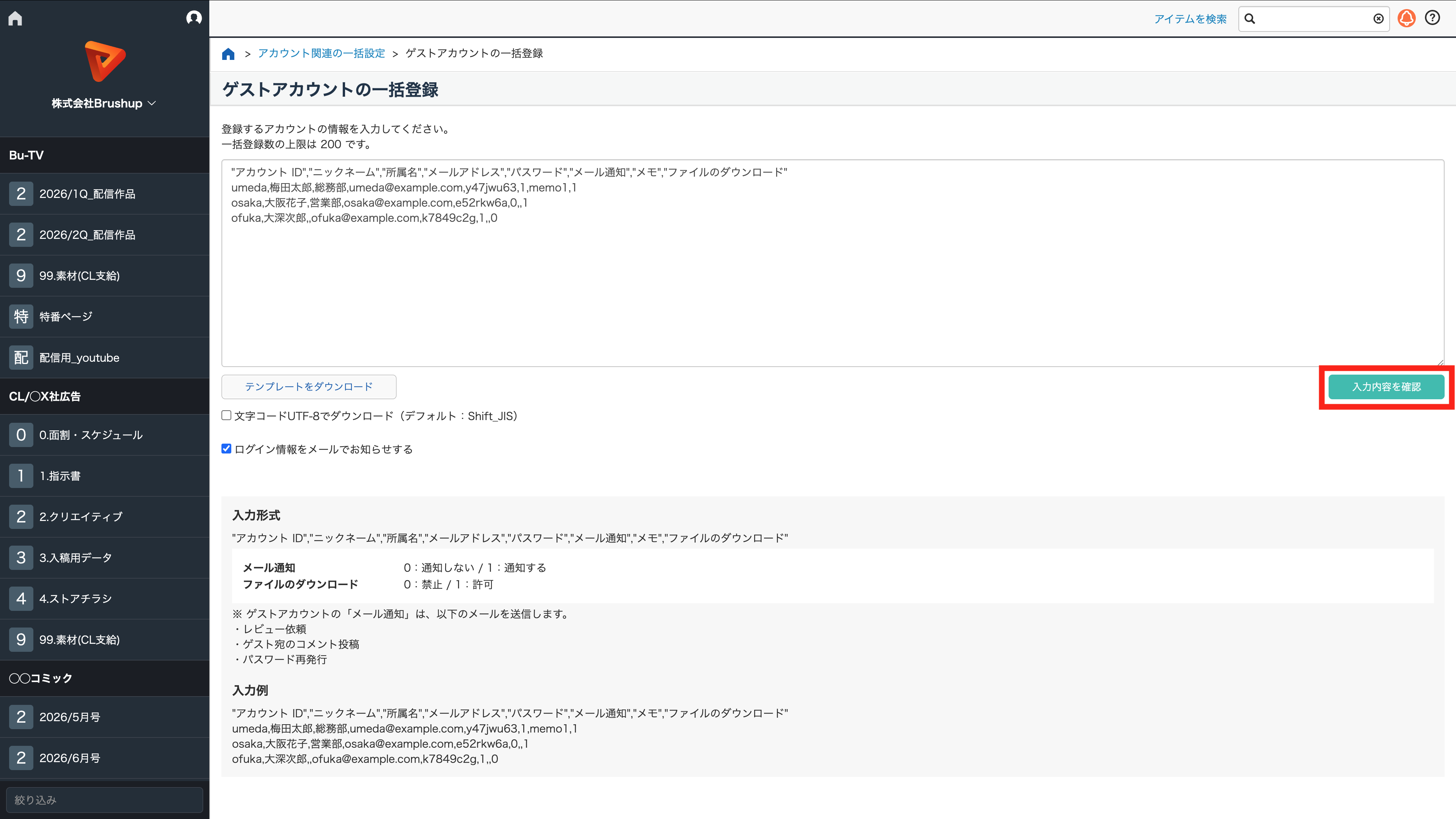Click 'ファイルのダウンロード' label in format table
The width and height of the screenshot is (1456, 819).
pyautogui.click(x=301, y=584)
